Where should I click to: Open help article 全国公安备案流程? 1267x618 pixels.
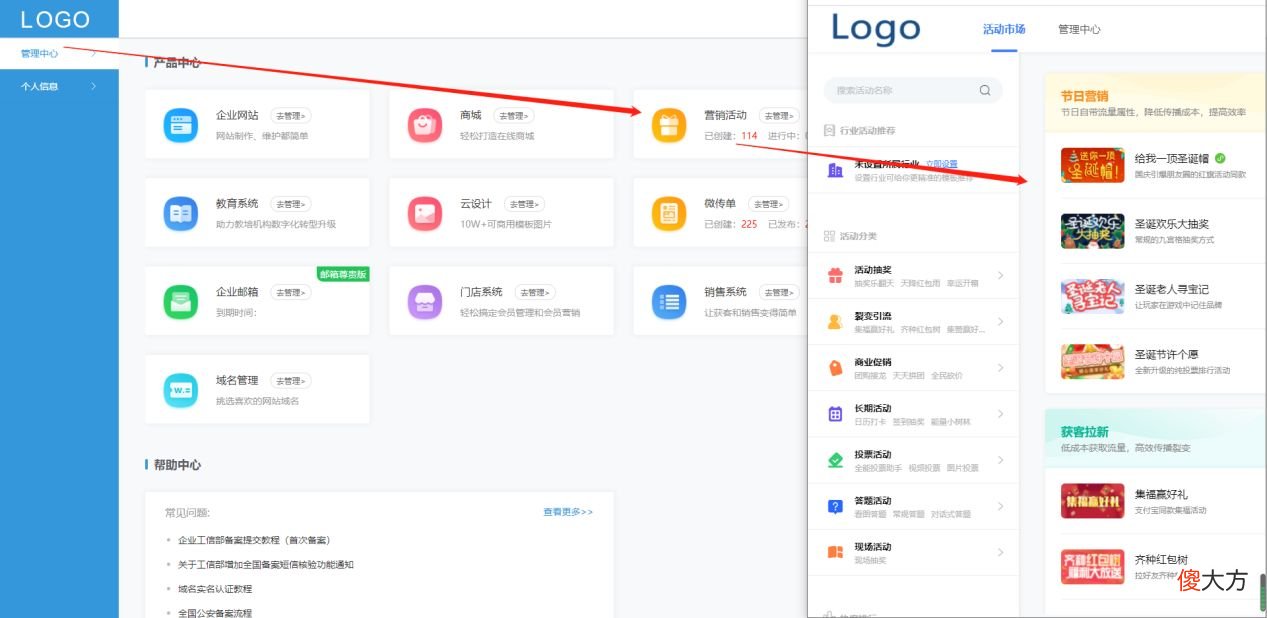pos(215,613)
